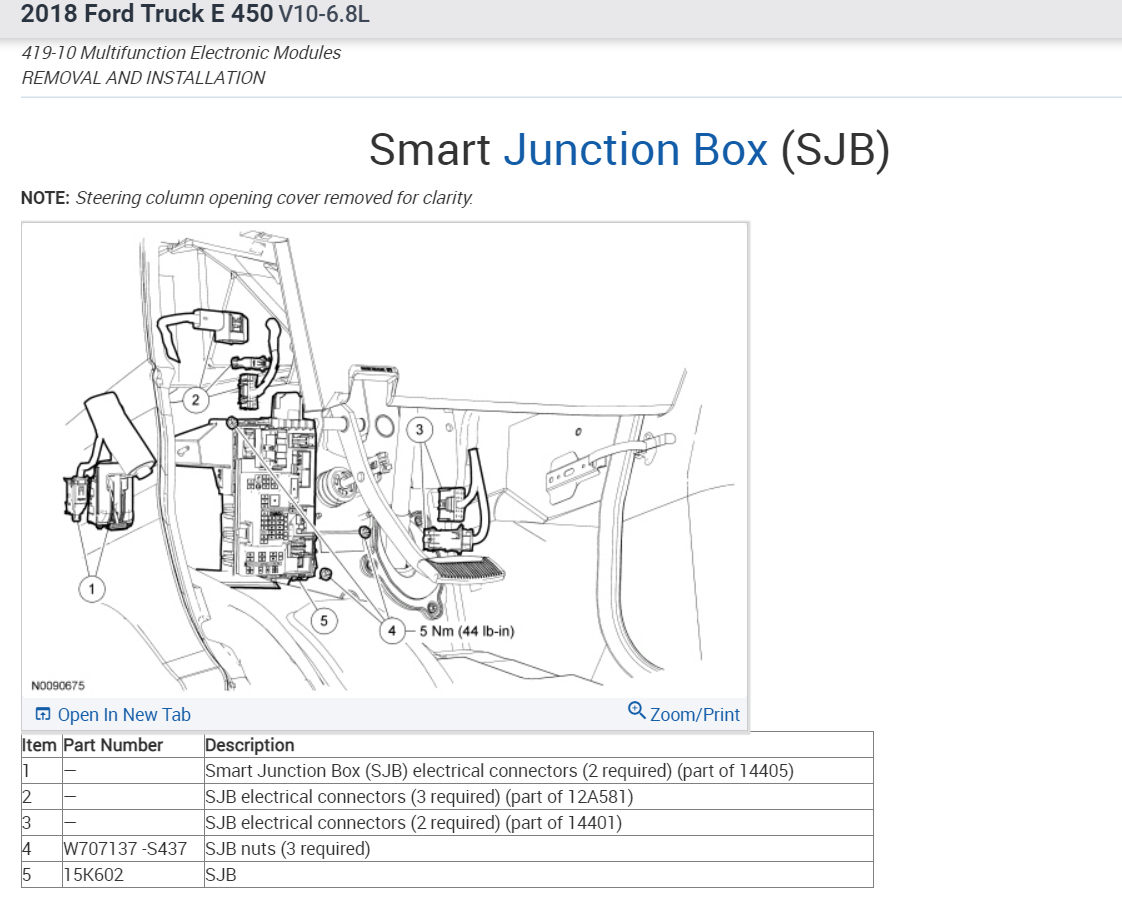Follow the Junction Box link in heading
The width and height of the screenshot is (1122, 899).
pos(635,150)
